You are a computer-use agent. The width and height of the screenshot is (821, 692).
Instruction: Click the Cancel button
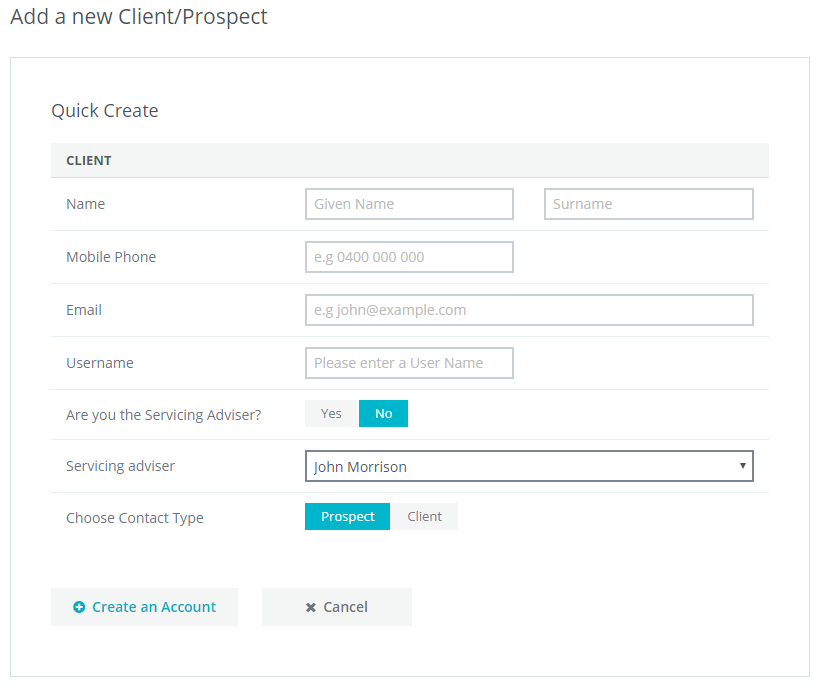click(336, 606)
